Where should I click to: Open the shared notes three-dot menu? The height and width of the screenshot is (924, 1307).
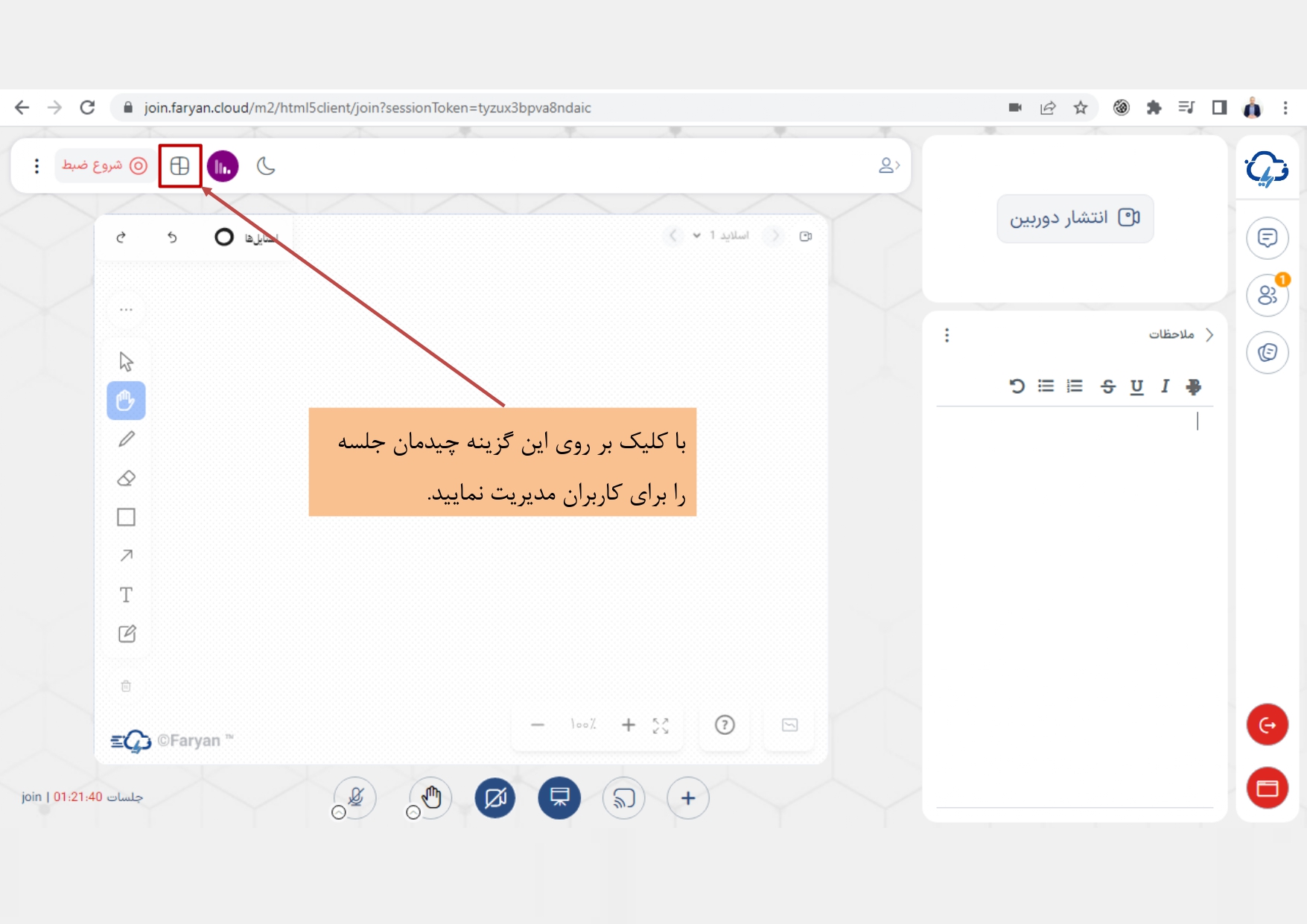947,335
